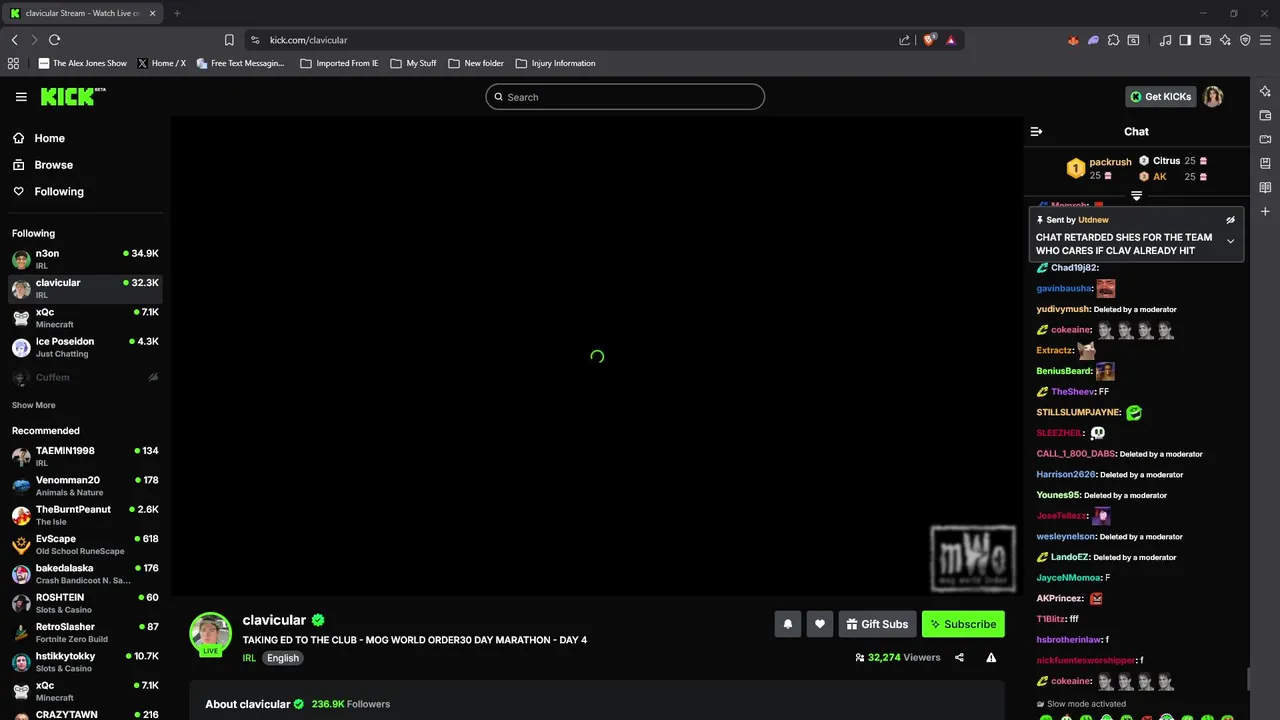Reload the kick.com page
The height and width of the screenshot is (720, 1280).
(54, 40)
